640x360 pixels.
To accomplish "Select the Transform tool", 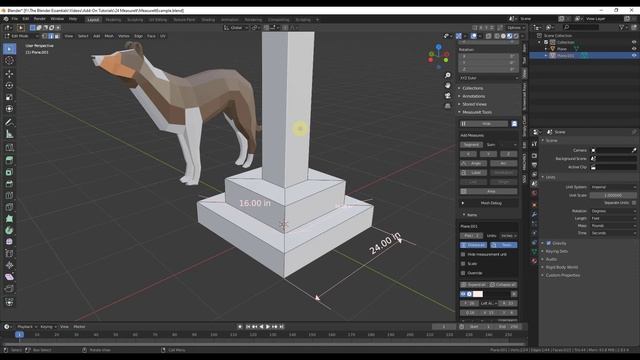I will tap(9, 109).
